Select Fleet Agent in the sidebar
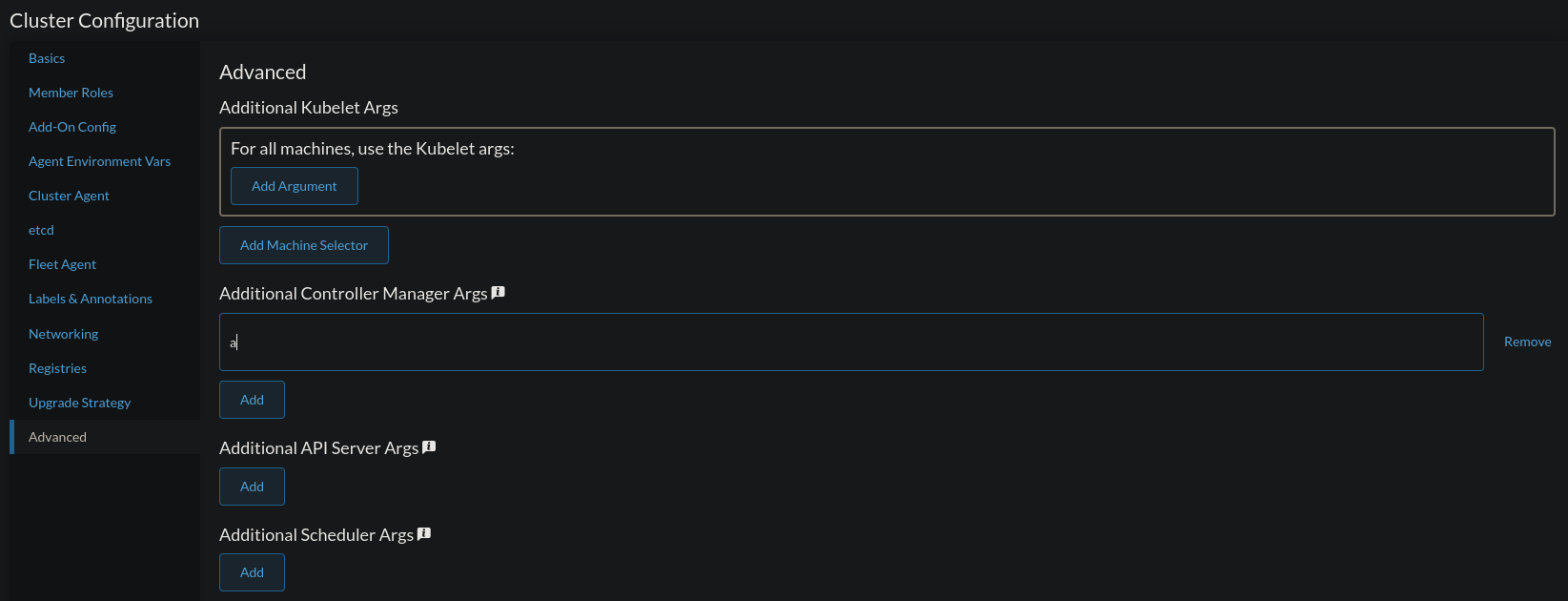This screenshot has width=1568, height=601. click(62, 263)
